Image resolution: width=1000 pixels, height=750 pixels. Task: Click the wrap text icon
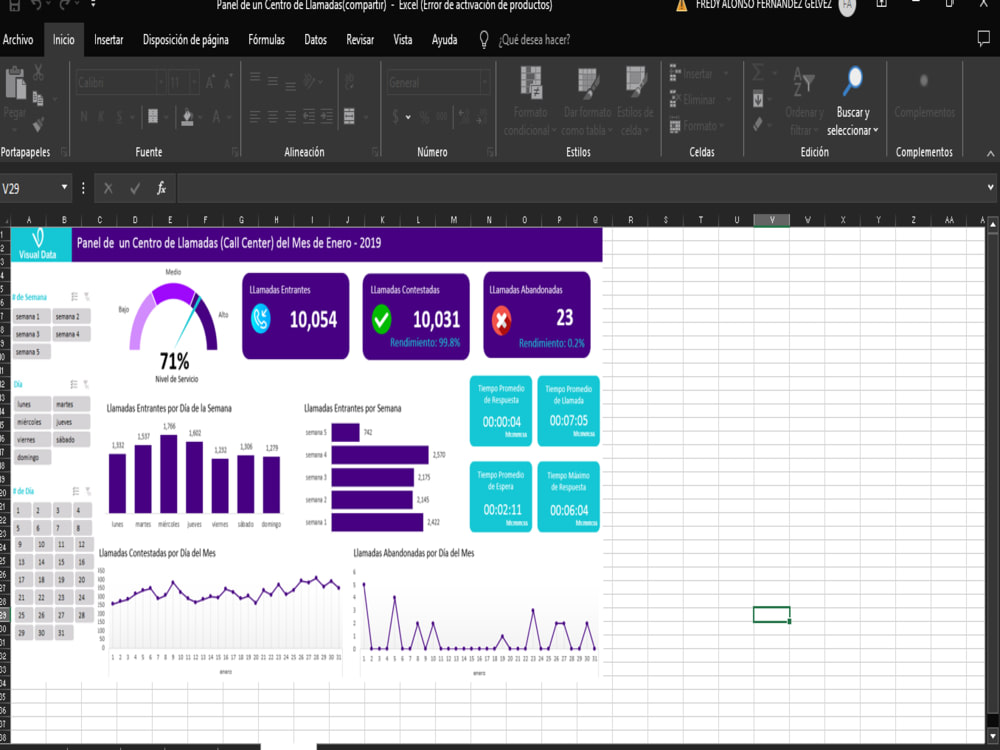[x=349, y=82]
